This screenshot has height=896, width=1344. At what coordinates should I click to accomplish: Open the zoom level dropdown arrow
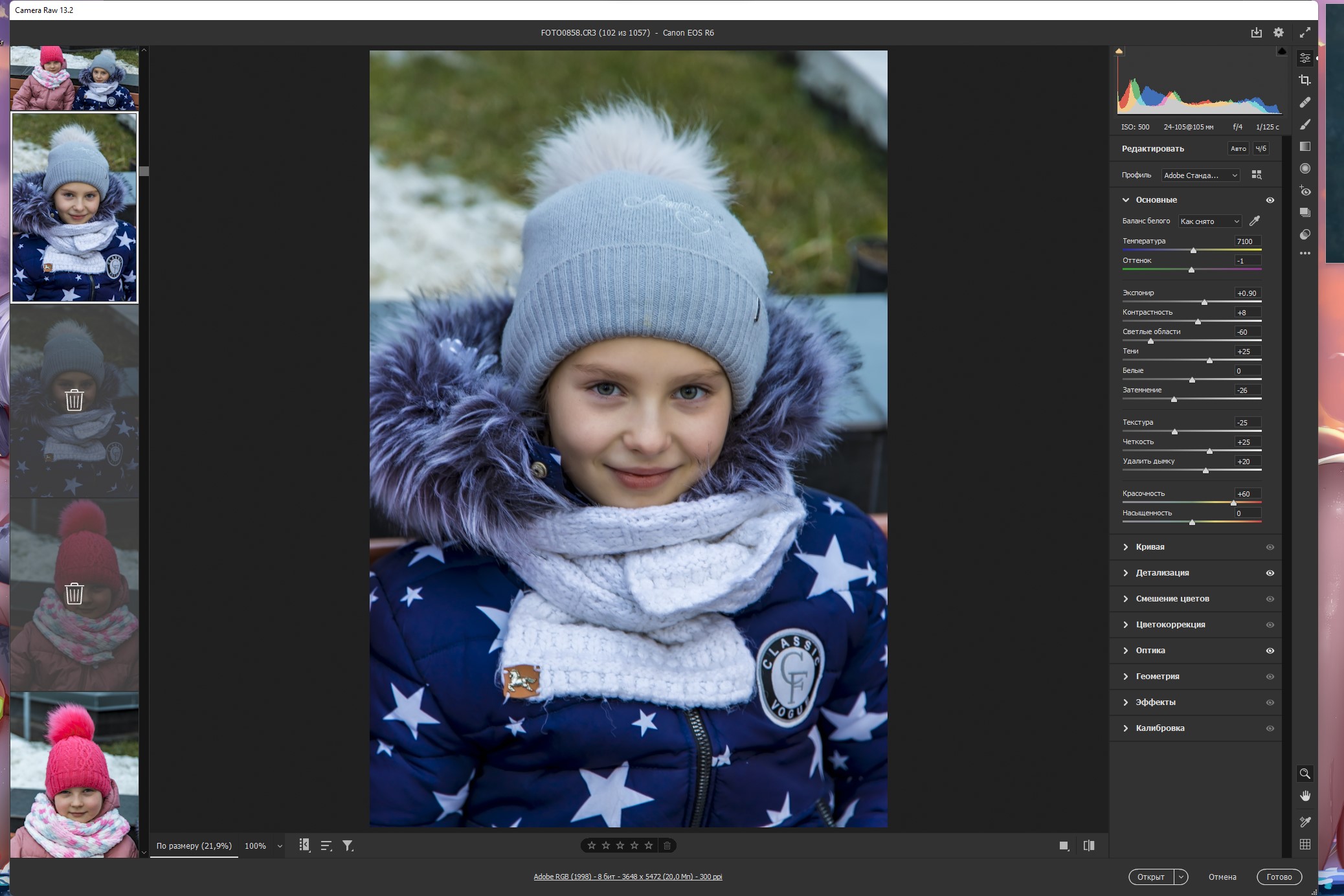tap(280, 846)
